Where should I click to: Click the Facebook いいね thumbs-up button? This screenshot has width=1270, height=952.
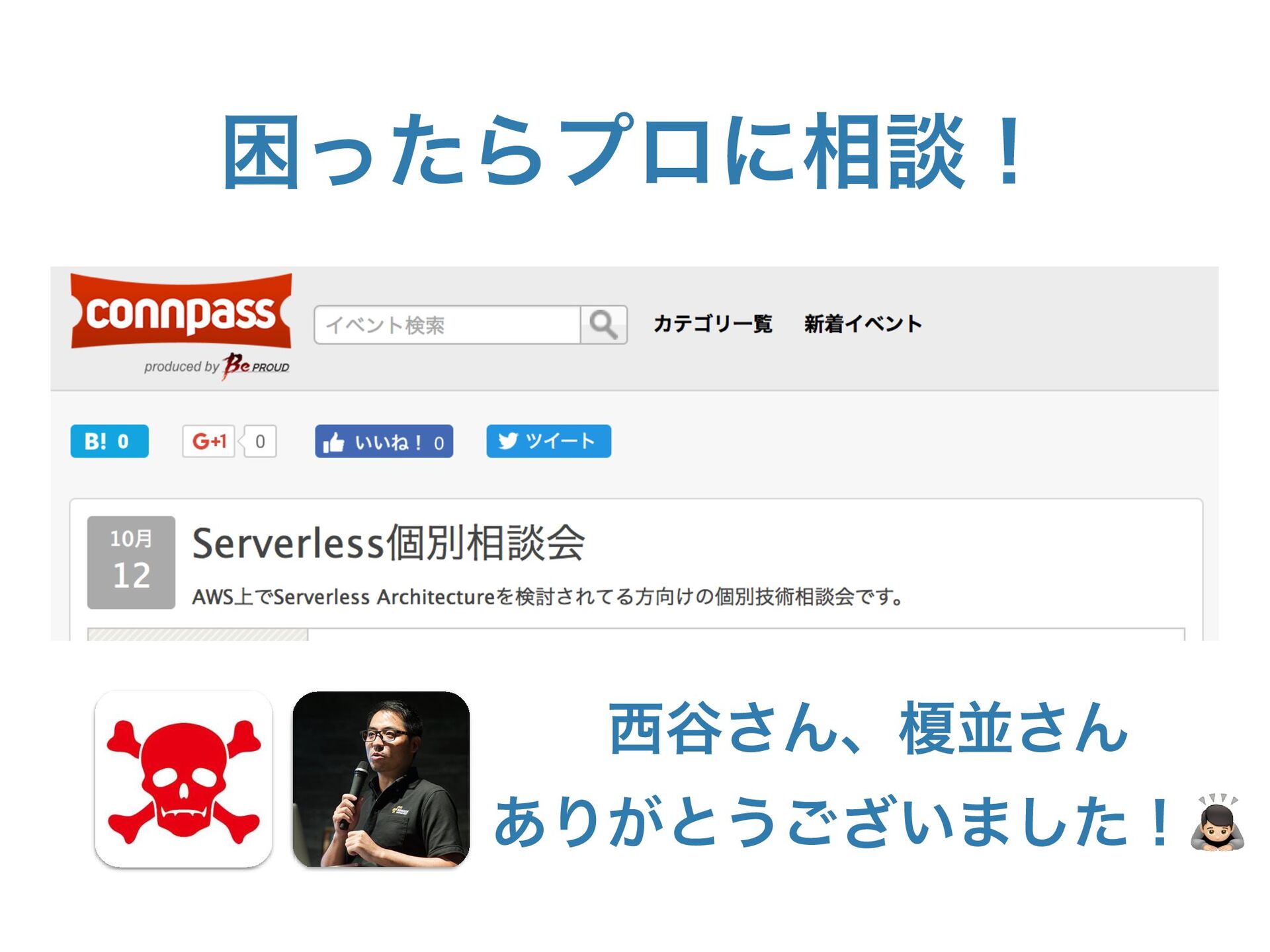pyautogui.click(x=384, y=442)
